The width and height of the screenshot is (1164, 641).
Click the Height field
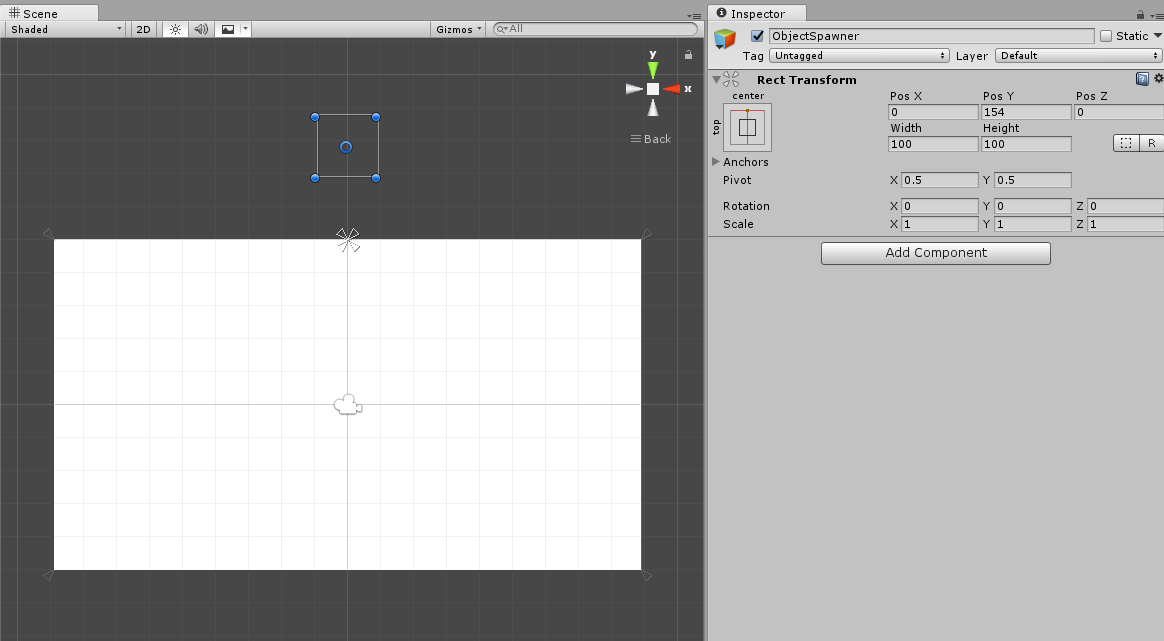[x=1026, y=144]
